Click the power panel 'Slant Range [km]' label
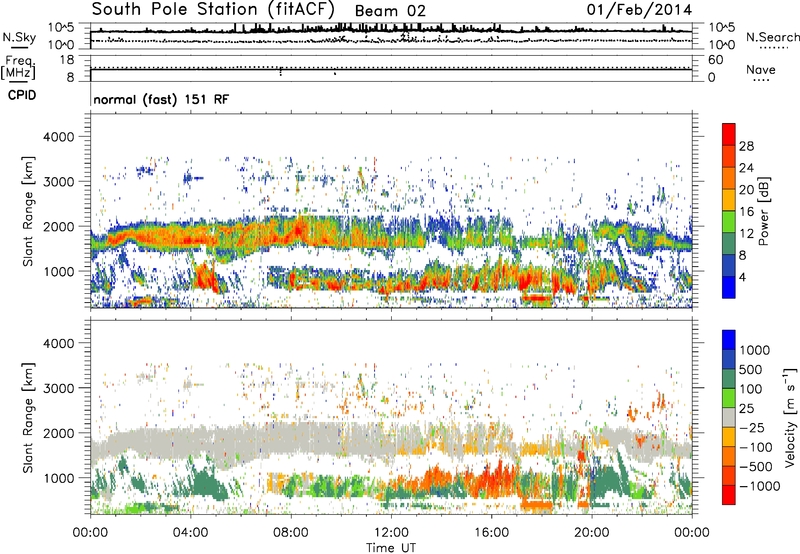800x554 pixels. point(28,211)
